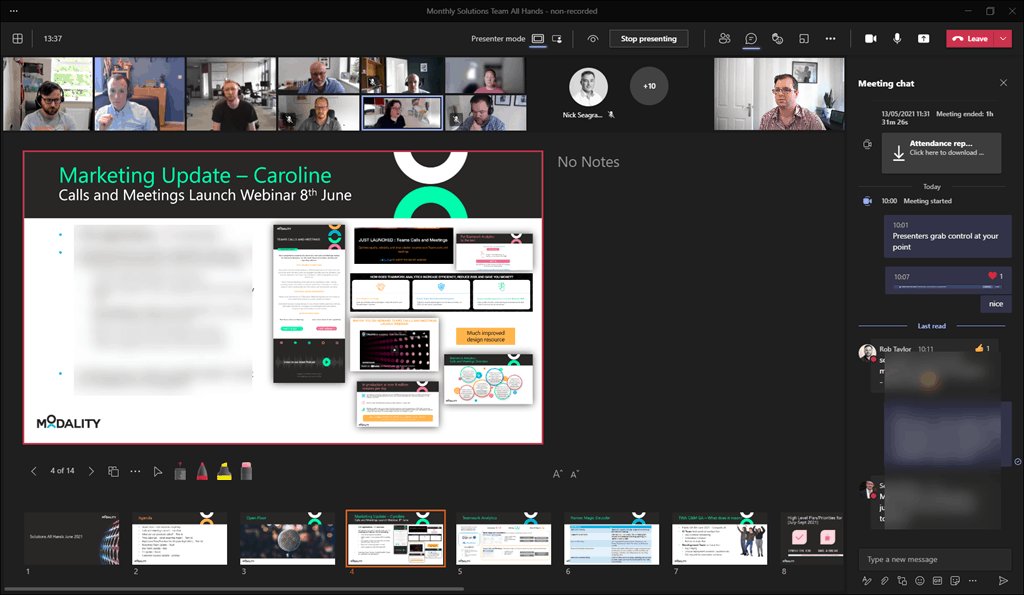Open the GIF picker in chat

[938, 580]
